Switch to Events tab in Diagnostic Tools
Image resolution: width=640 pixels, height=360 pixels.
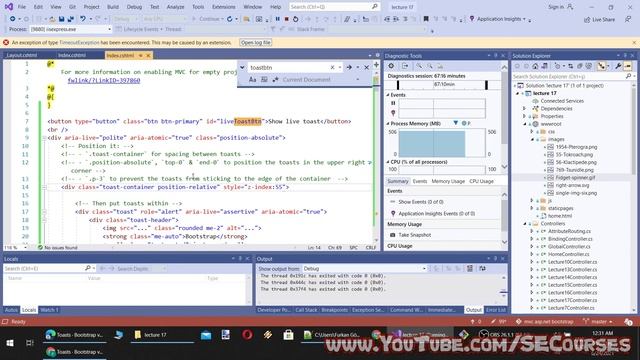click(x=420, y=181)
